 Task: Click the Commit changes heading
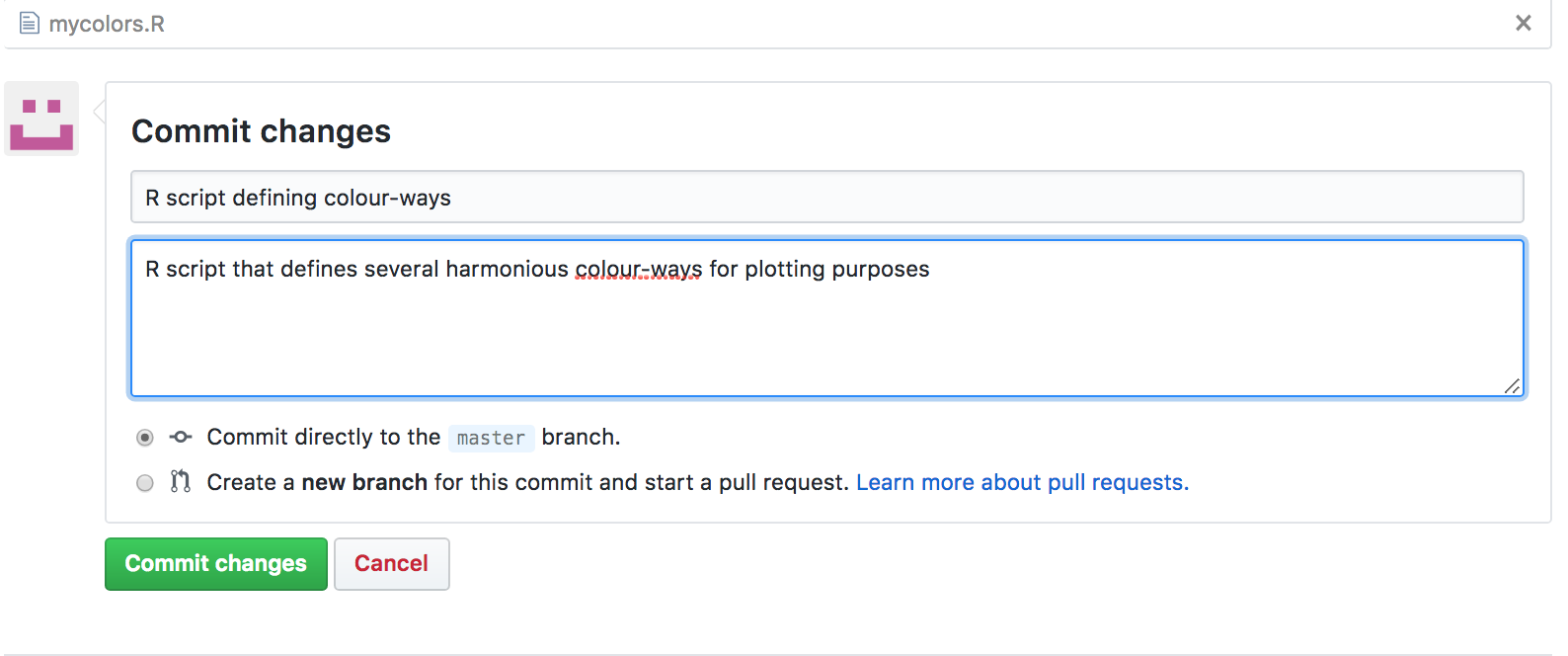click(x=262, y=131)
